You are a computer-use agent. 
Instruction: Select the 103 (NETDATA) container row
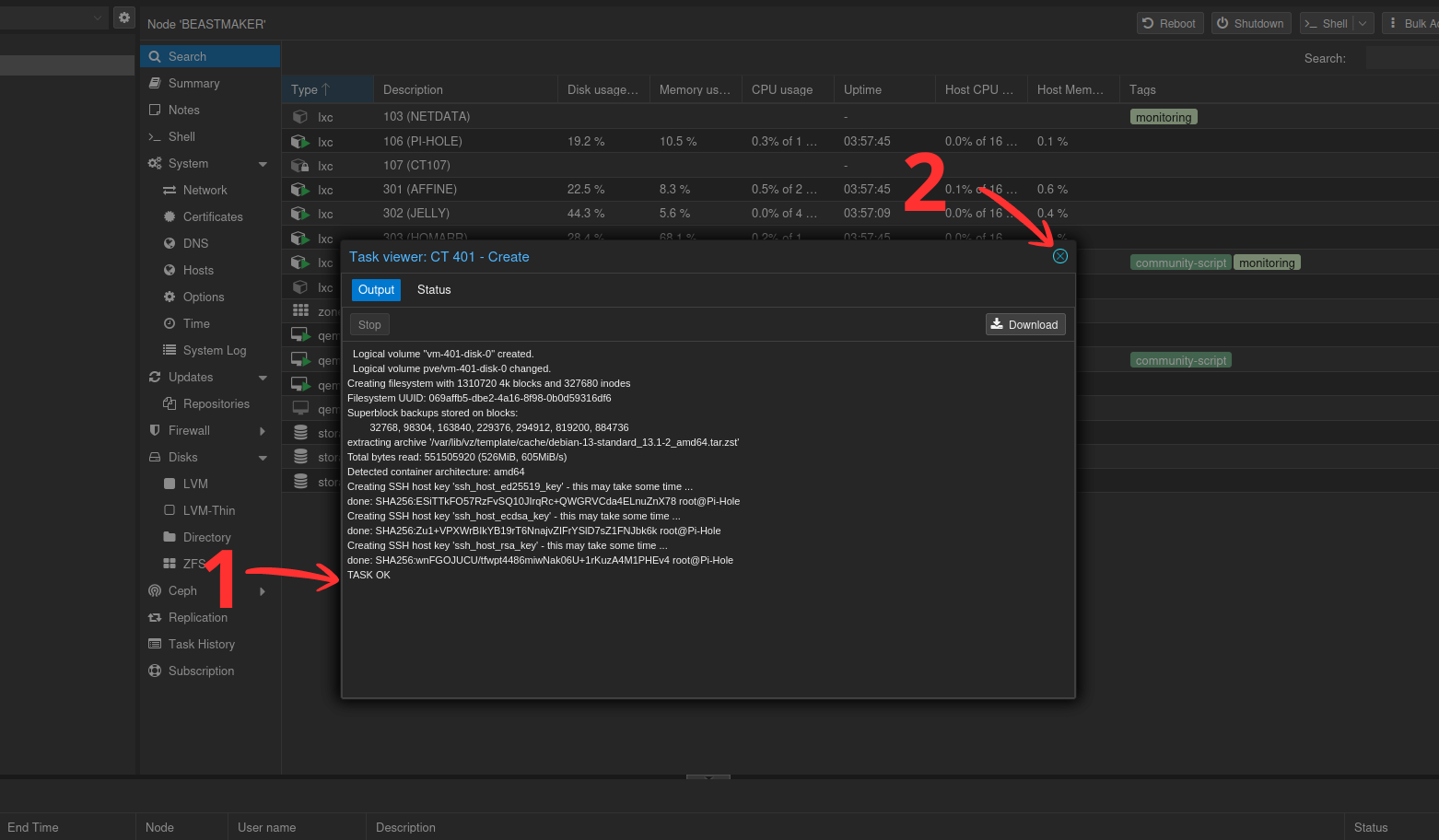(860, 117)
